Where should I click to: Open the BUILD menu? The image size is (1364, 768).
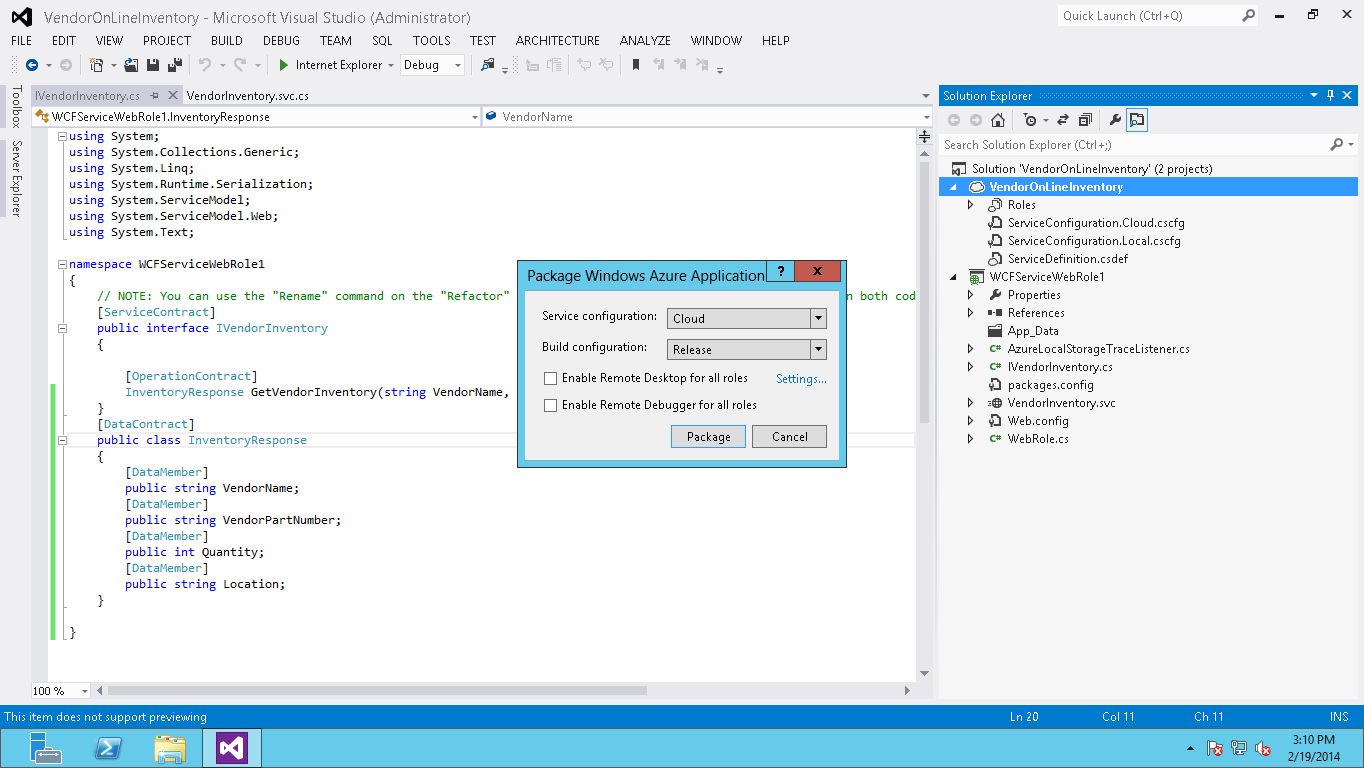[x=227, y=41]
